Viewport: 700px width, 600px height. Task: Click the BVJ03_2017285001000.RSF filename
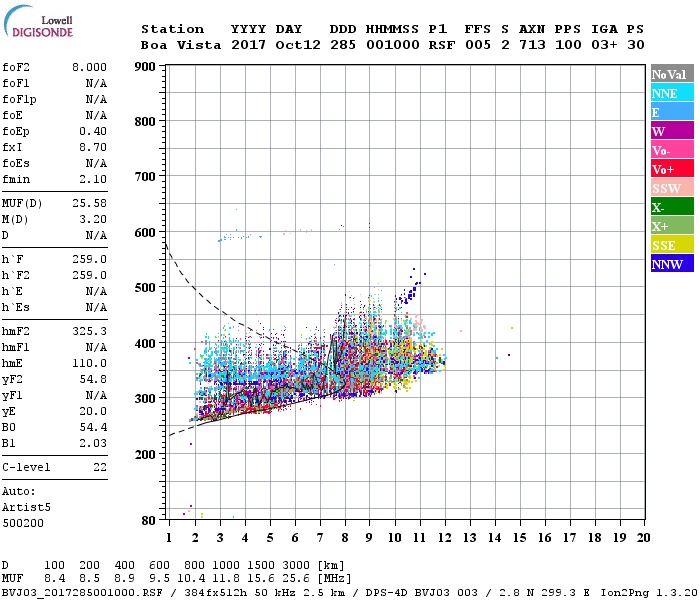point(82,593)
